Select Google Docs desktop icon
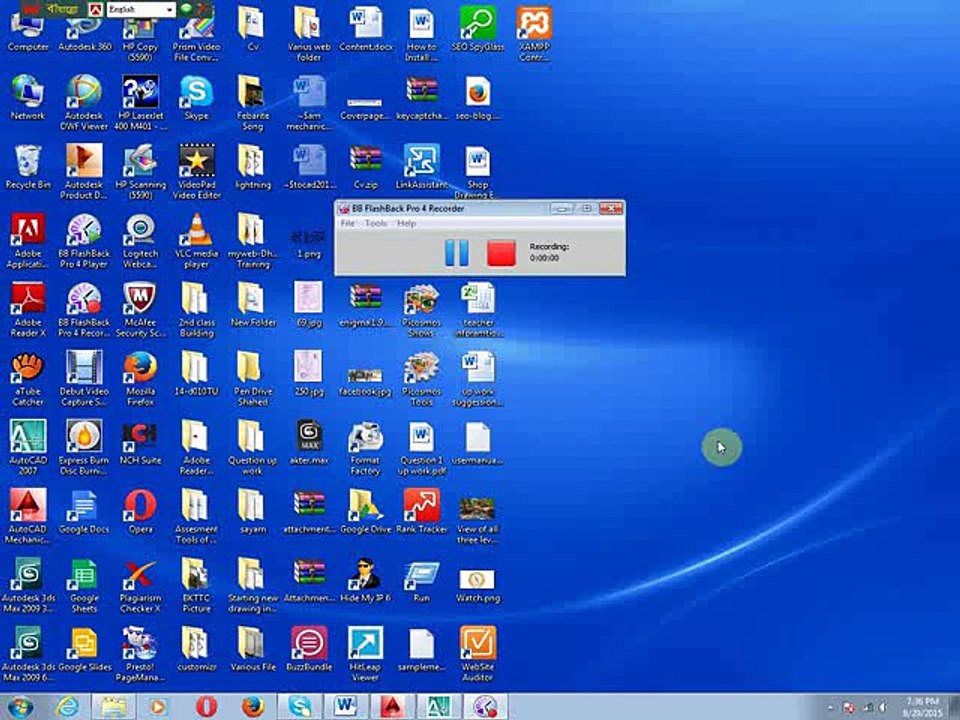Viewport: 960px width, 720px height. point(84,512)
